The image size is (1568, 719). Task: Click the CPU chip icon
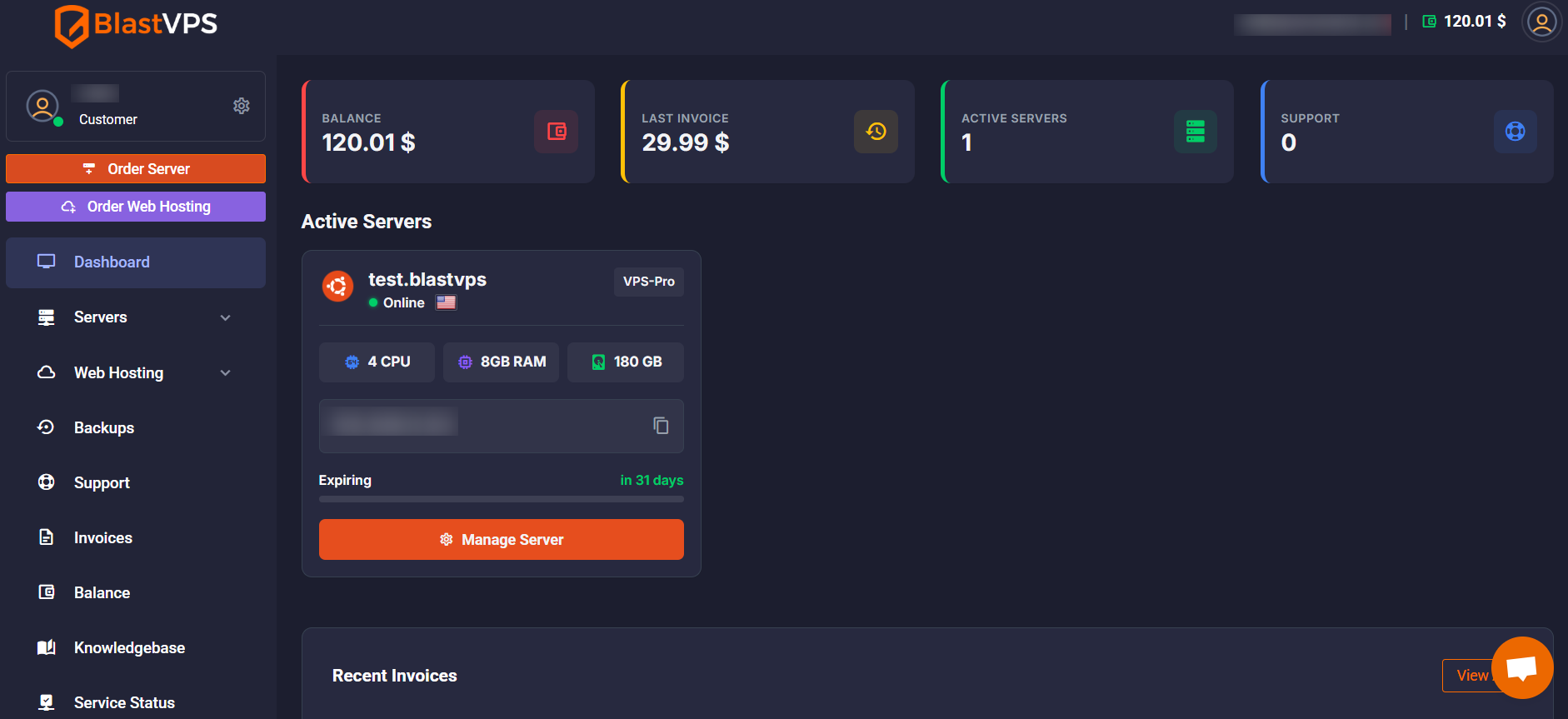[x=352, y=362]
